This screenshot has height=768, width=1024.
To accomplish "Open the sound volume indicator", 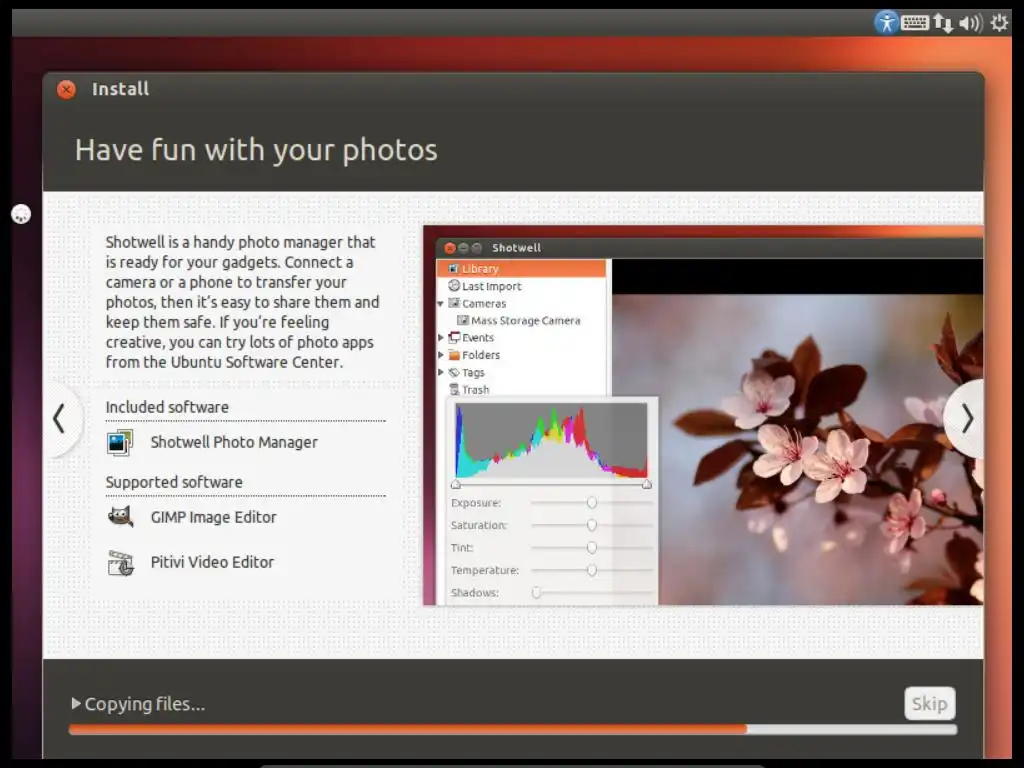I will click(x=970, y=23).
